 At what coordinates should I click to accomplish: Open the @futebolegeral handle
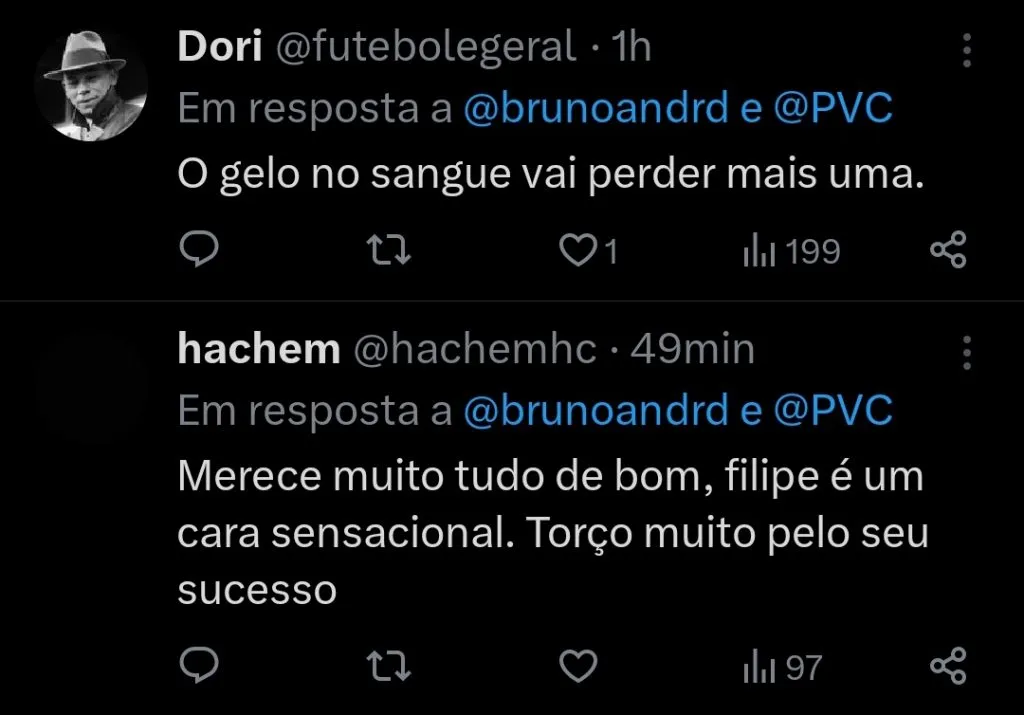click(x=425, y=47)
